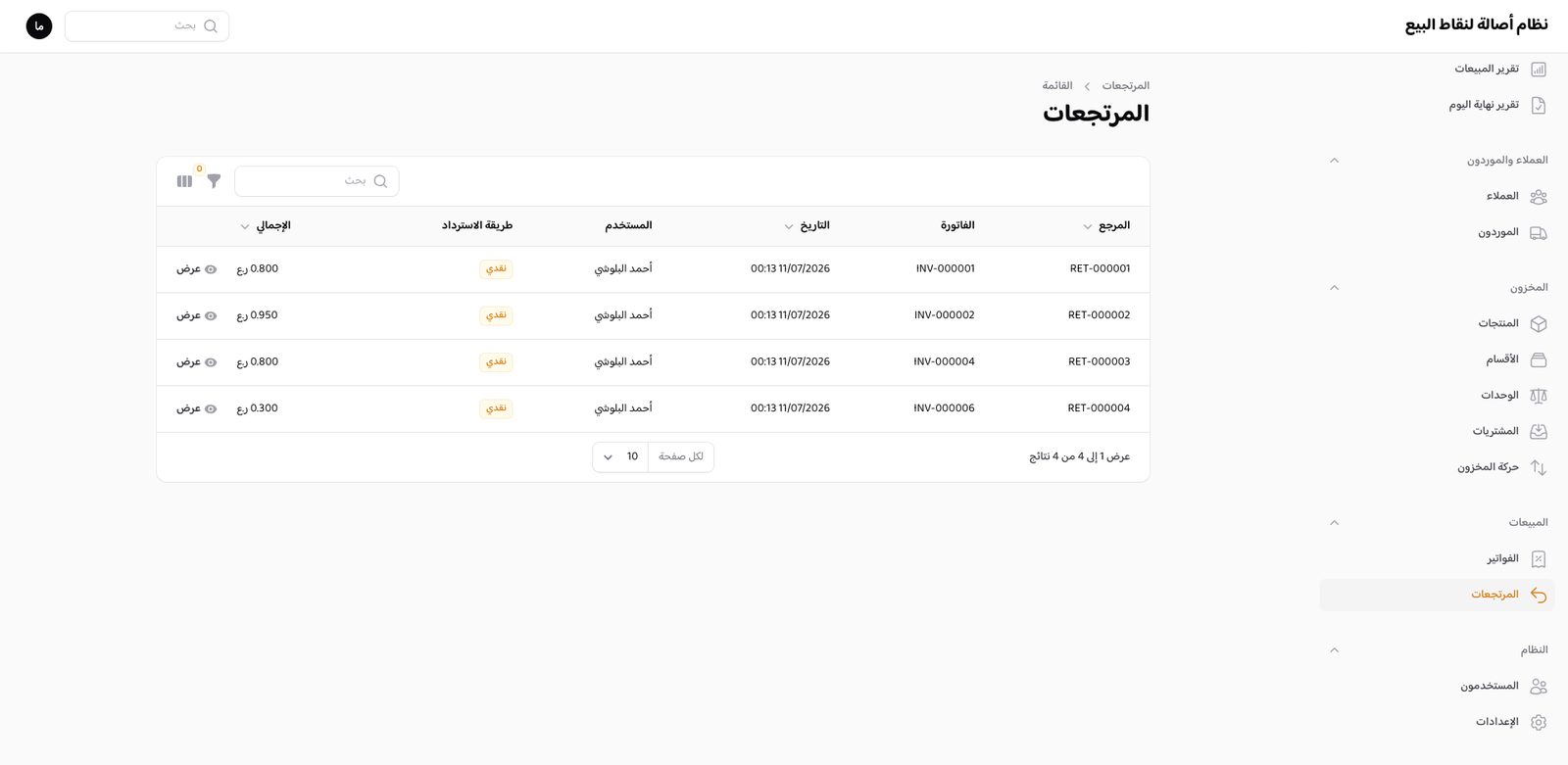Click the الوحدات units scale icon
The image size is (1568, 765).
click(1539, 396)
